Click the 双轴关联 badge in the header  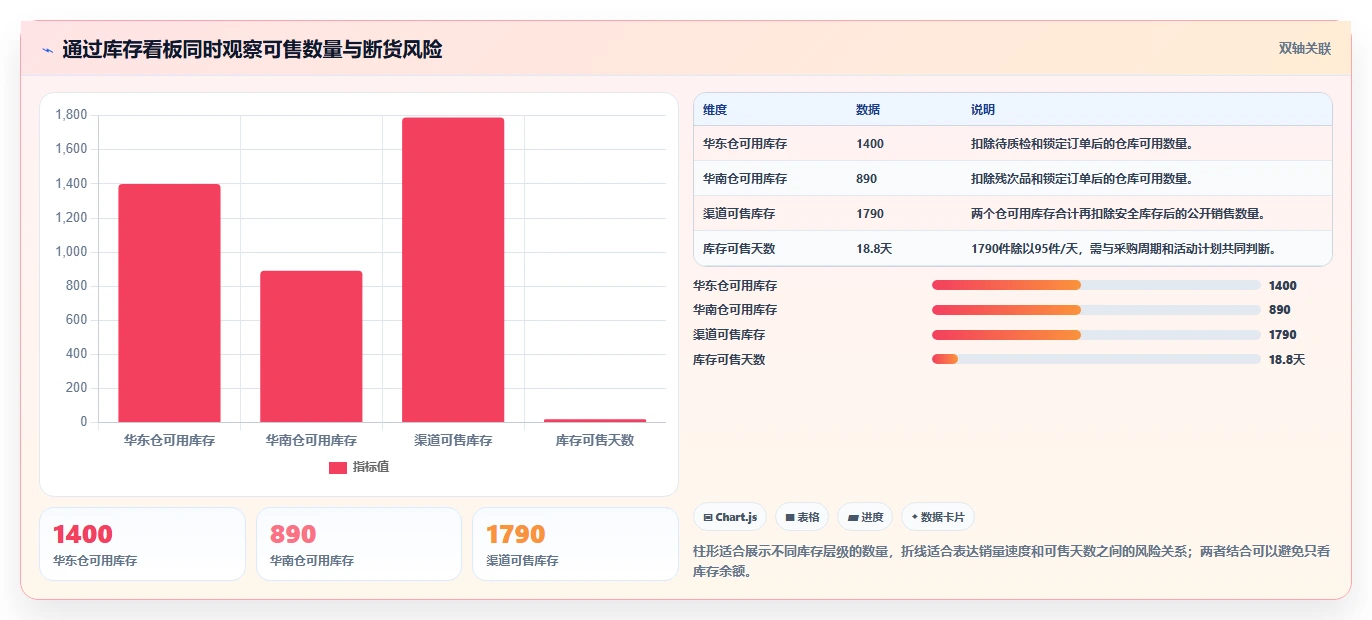1304,49
